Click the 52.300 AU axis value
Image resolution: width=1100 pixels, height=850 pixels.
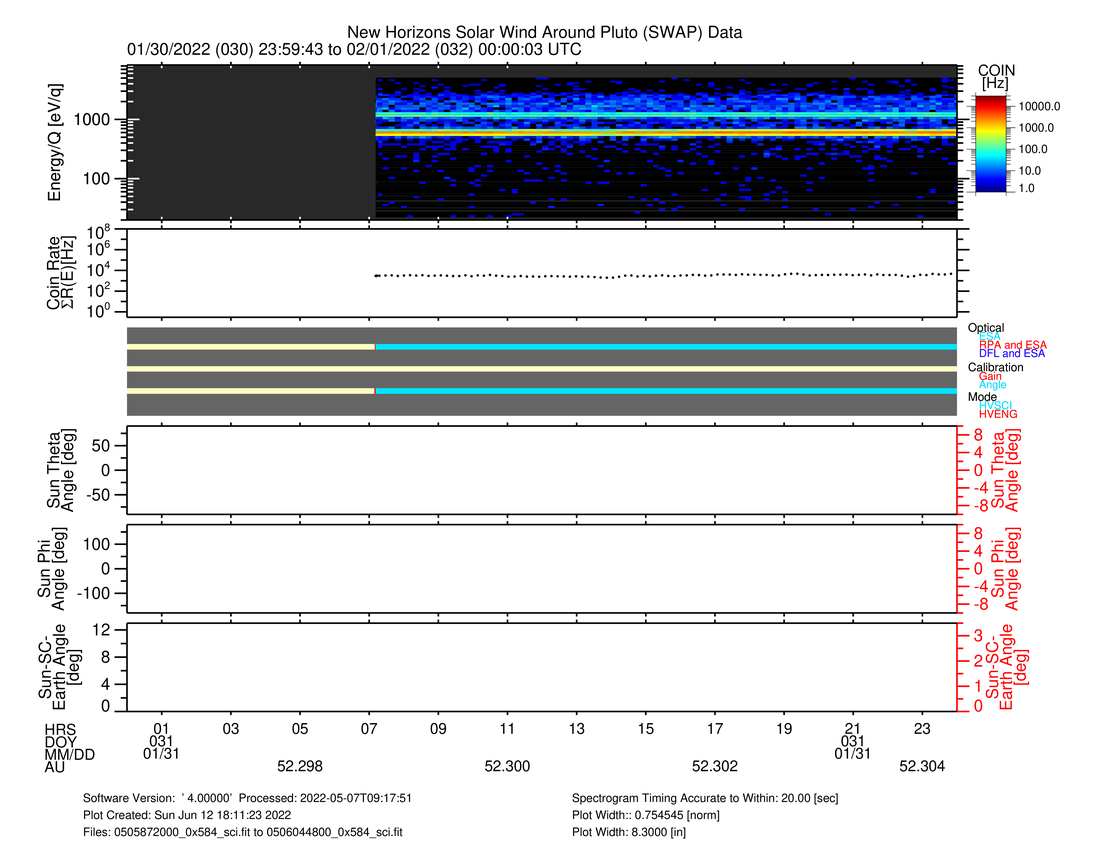click(507, 767)
